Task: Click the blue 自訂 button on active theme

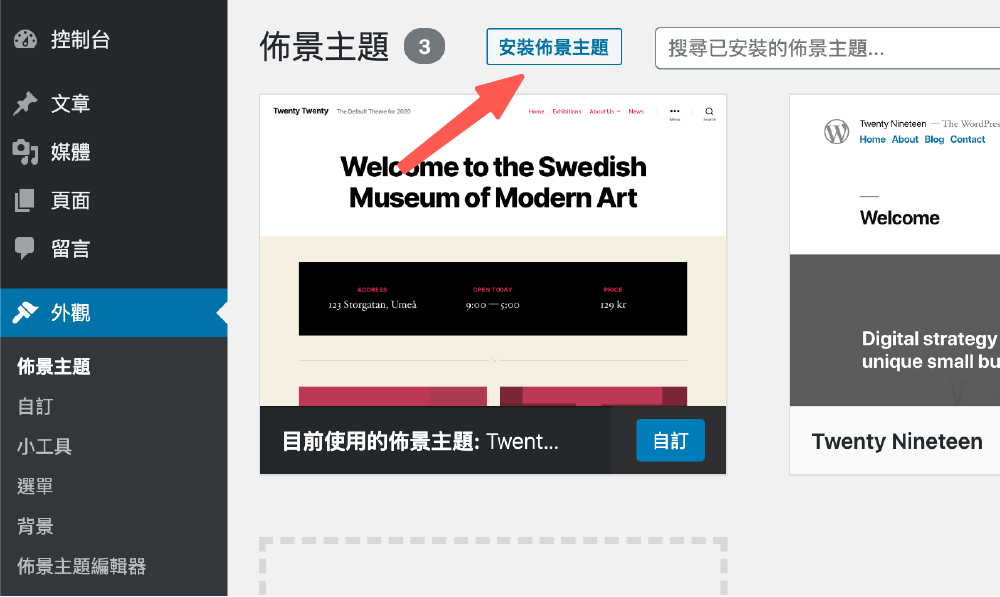Action: click(x=670, y=440)
